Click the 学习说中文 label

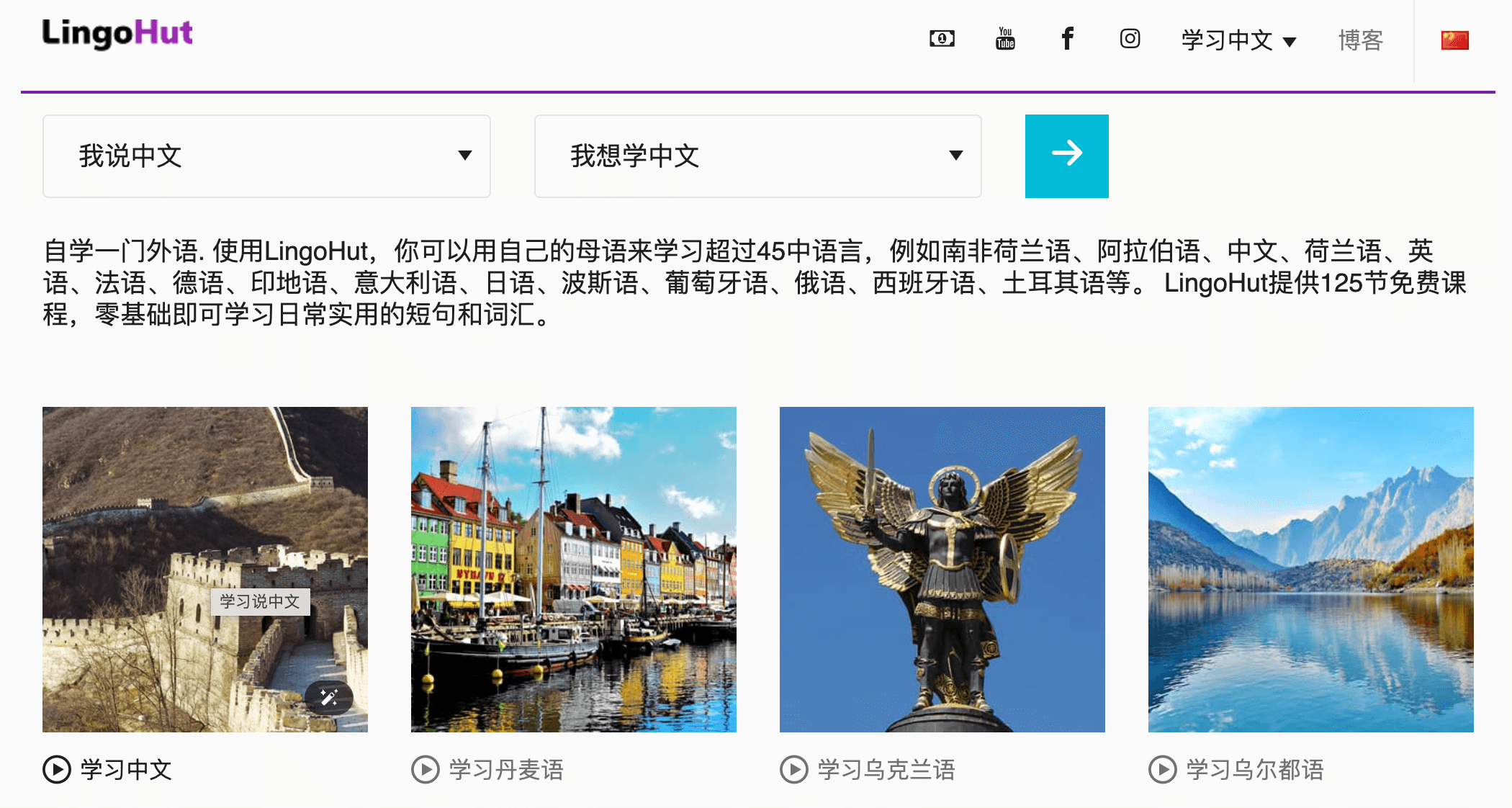[261, 602]
